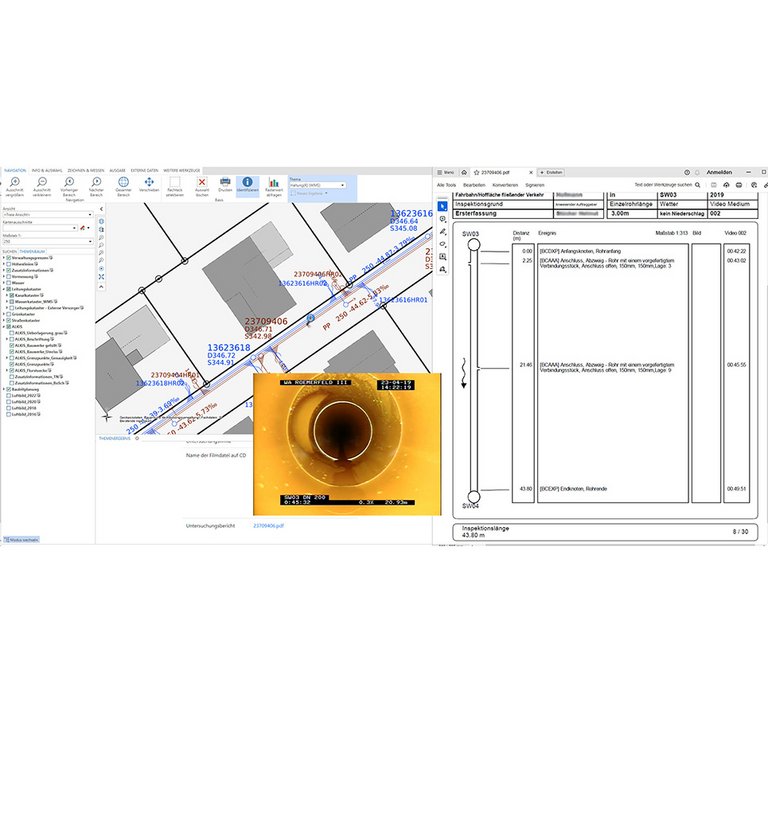The width and height of the screenshot is (768, 828).
Task: Collapse the left panel with chevron arrow
Action: (101, 209)
